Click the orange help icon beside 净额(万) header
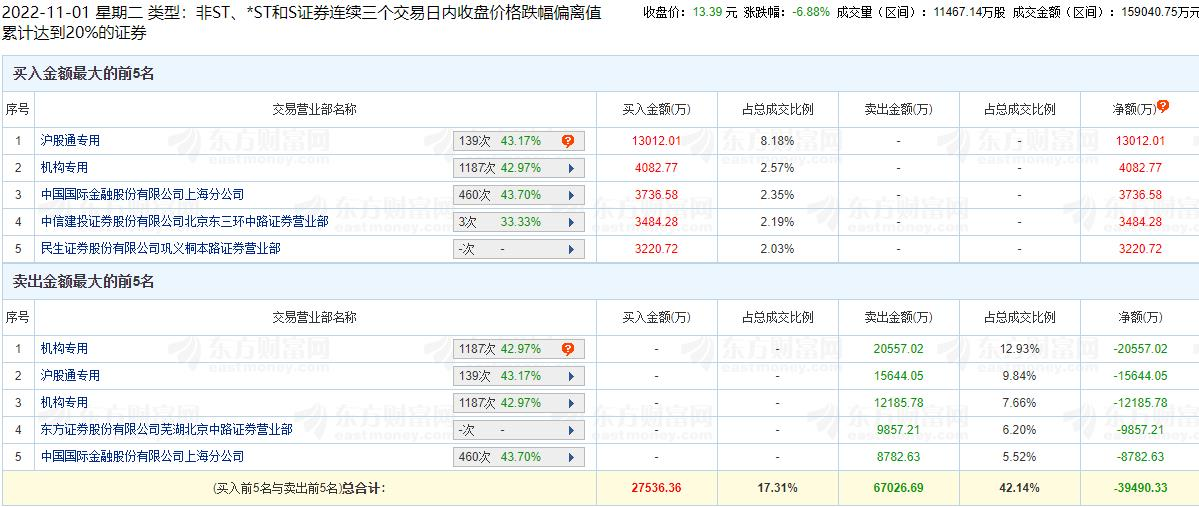Screen dimensions: 1199x507 [1163, 106]
